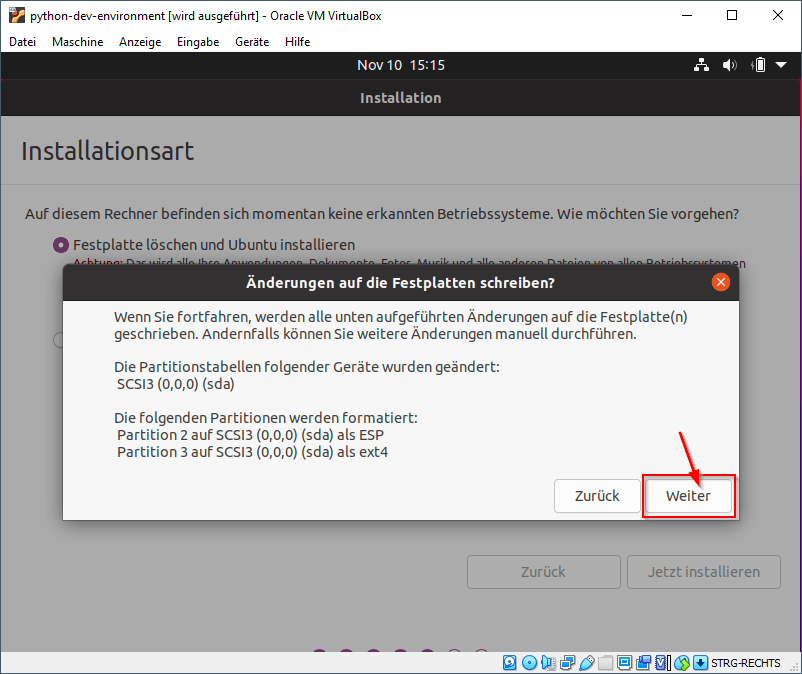This screenshot has height=674, width=802.
Task: Open the Geräte menu
Action: pos(251,42)
